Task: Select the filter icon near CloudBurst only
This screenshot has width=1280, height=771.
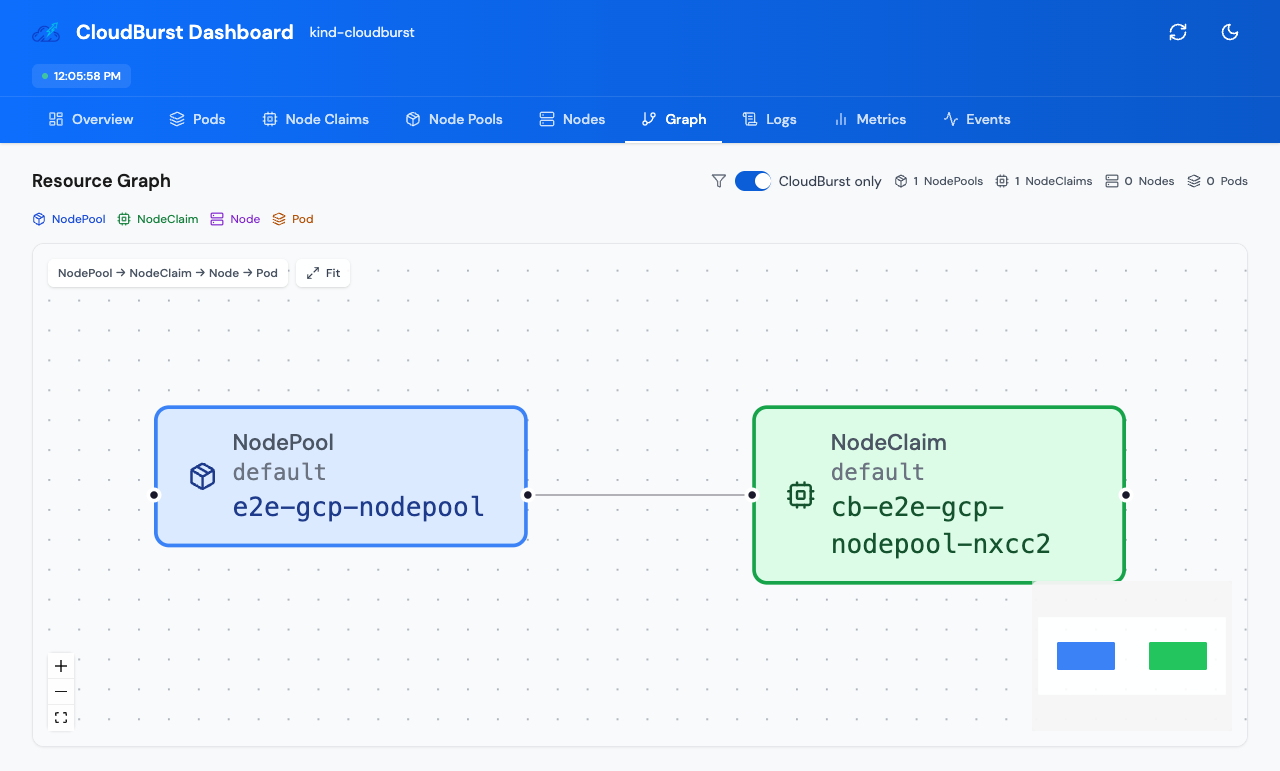Action: click(719, 181)
